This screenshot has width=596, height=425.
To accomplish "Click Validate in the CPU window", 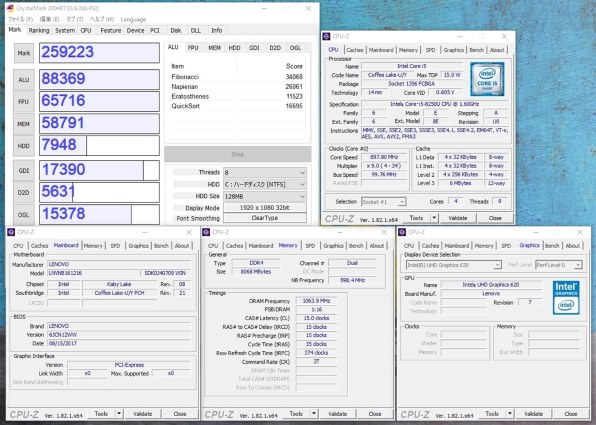I will [x=458, y=218].
